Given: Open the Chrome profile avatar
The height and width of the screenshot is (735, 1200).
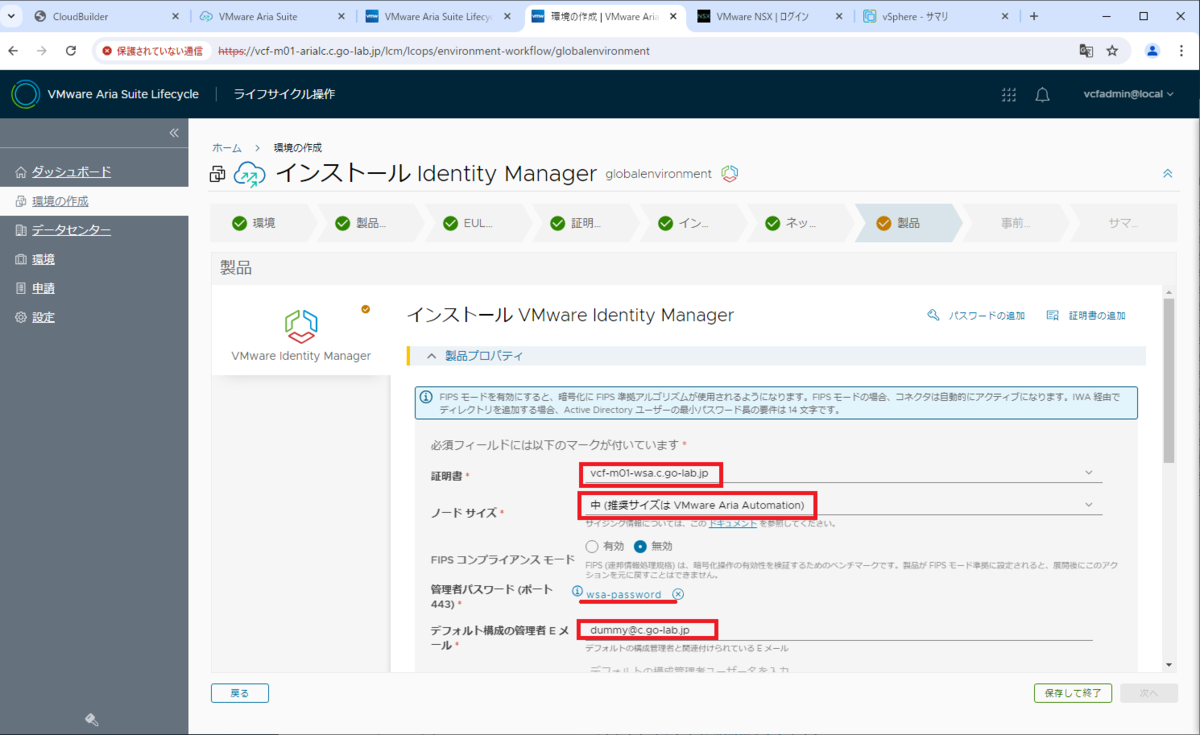Looking at the screenshot, I should pyautogui.click(x=1152, y=50).
